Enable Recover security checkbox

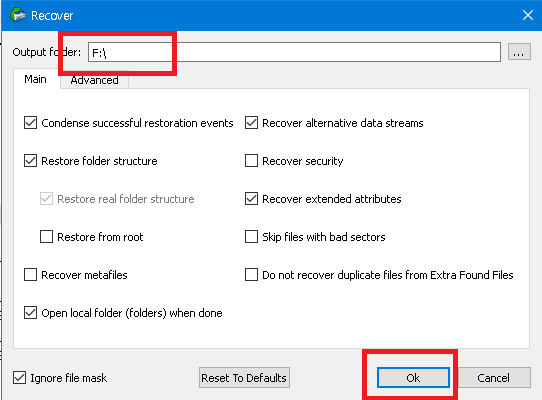coord(251,161)
